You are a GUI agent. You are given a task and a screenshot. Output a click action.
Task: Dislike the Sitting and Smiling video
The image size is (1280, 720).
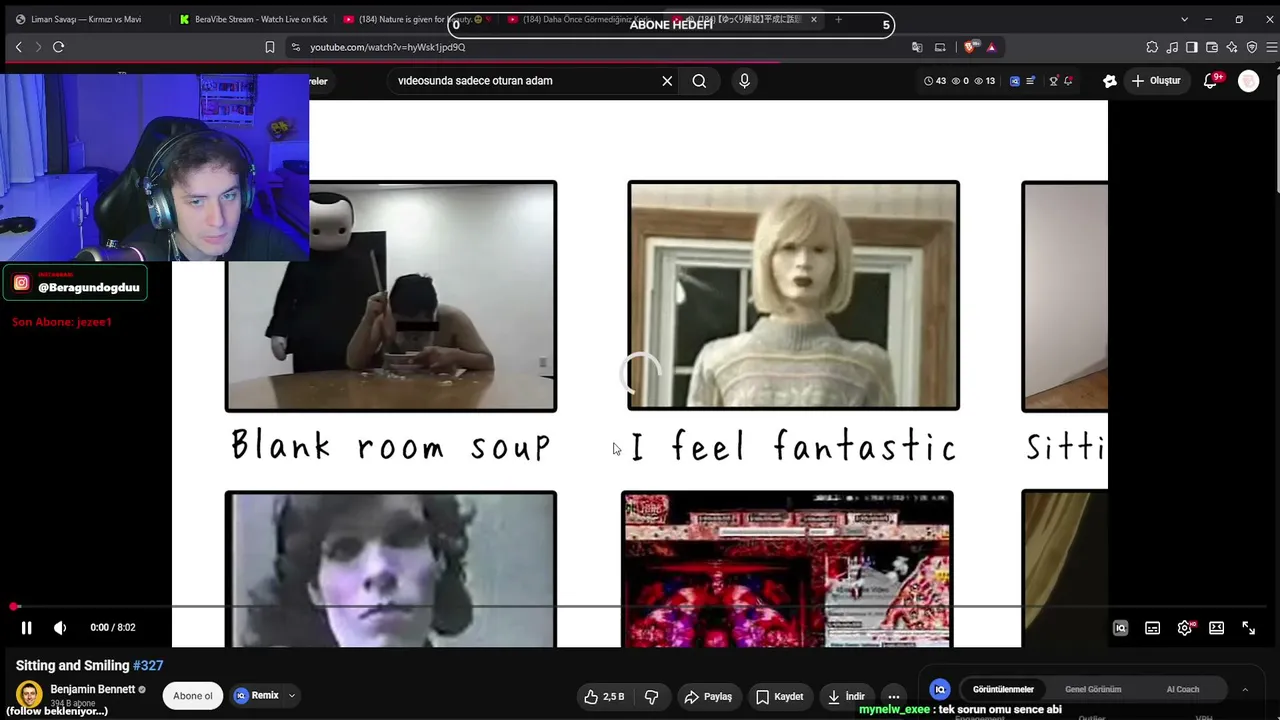[x=651, y=697]
